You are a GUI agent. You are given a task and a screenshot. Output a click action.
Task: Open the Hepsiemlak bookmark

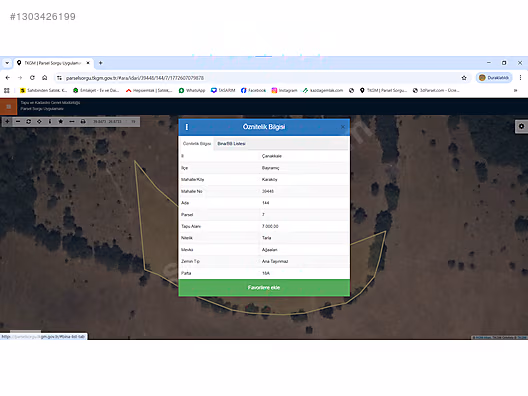click(x=149, y=90)
